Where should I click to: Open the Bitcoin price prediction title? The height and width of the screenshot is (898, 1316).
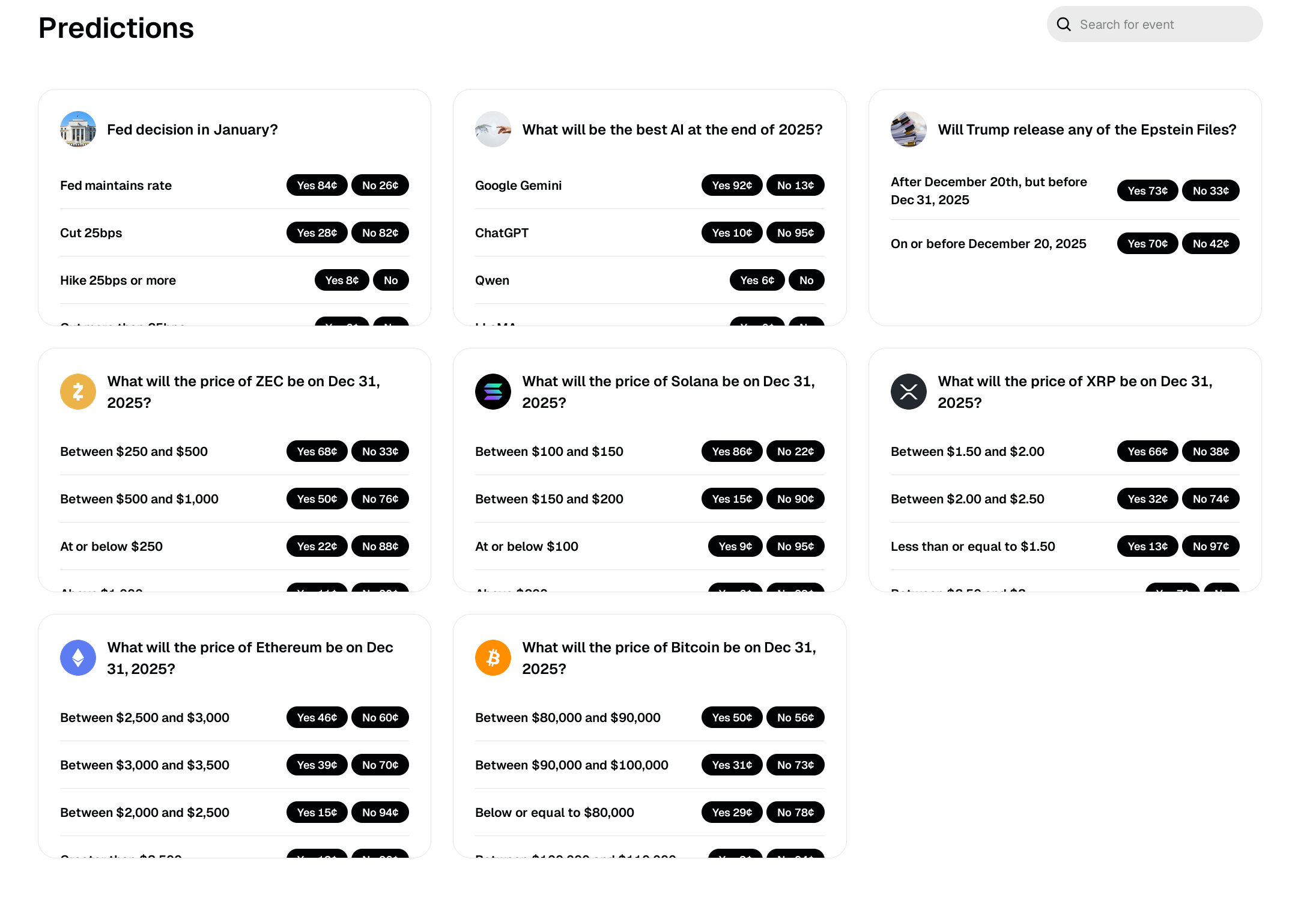(669, 658)
